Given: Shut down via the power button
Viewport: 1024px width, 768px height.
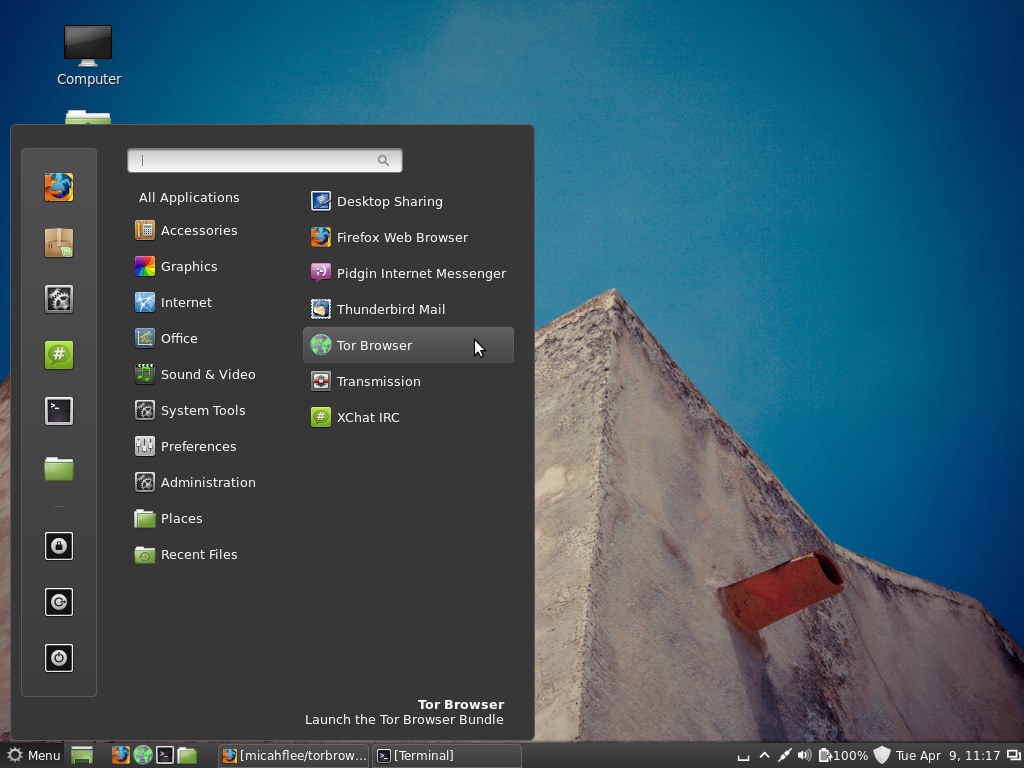Looking at the screenshot, I should point(58,658).
